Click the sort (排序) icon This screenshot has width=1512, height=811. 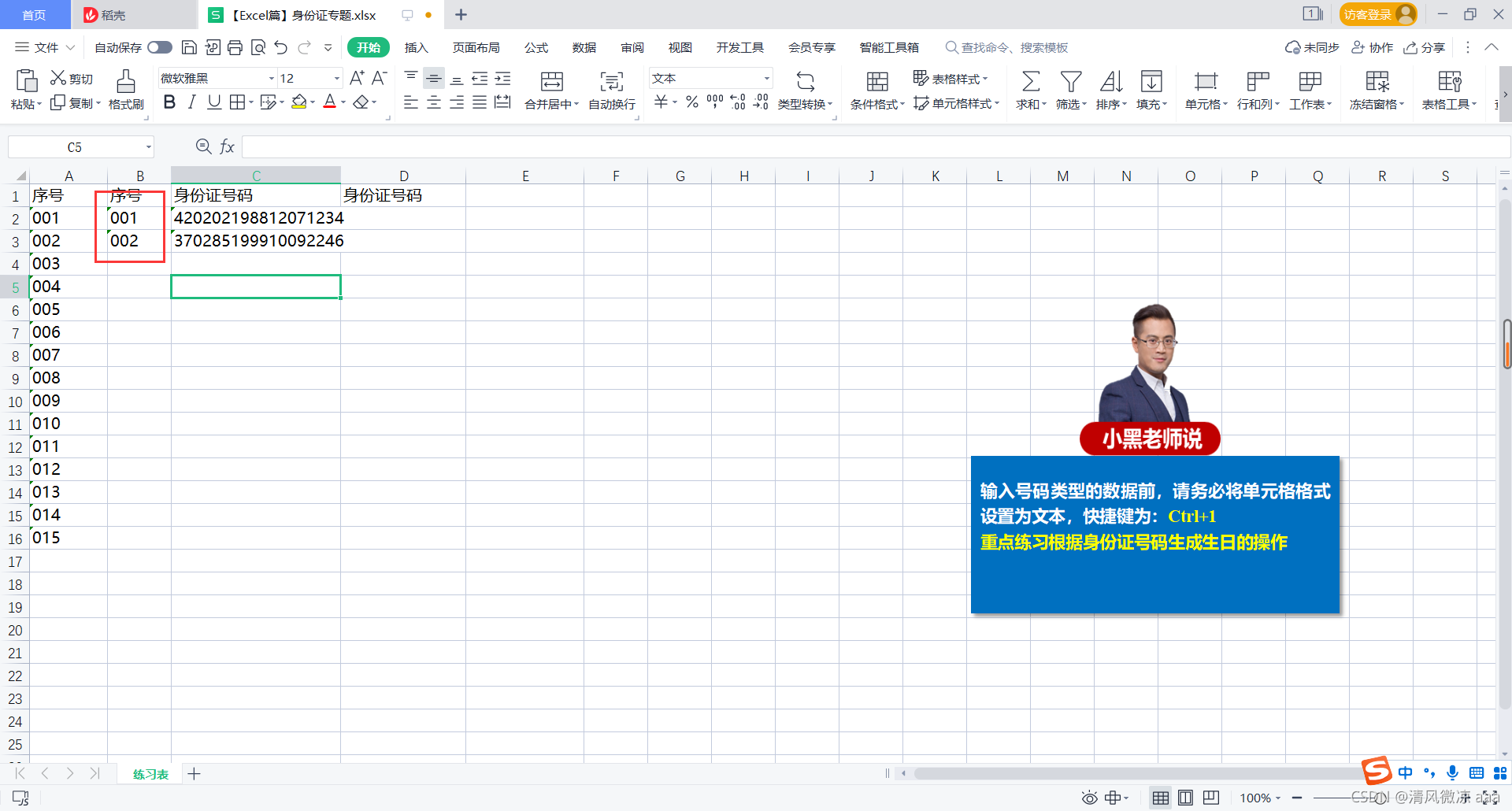coord(1111,81)
